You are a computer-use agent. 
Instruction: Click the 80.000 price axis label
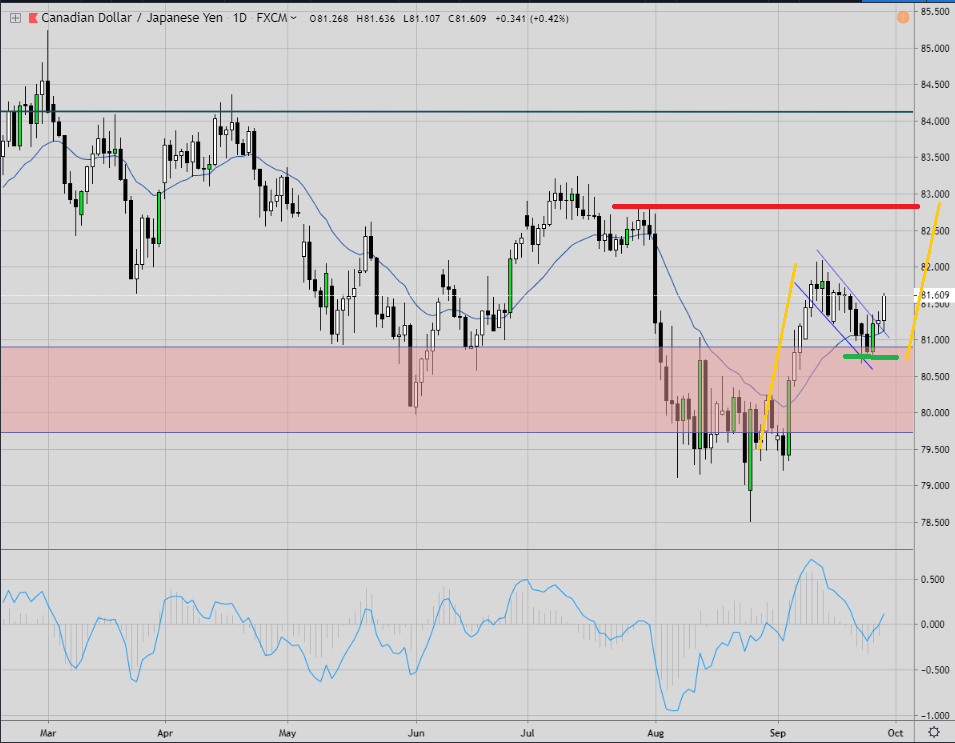935,412
